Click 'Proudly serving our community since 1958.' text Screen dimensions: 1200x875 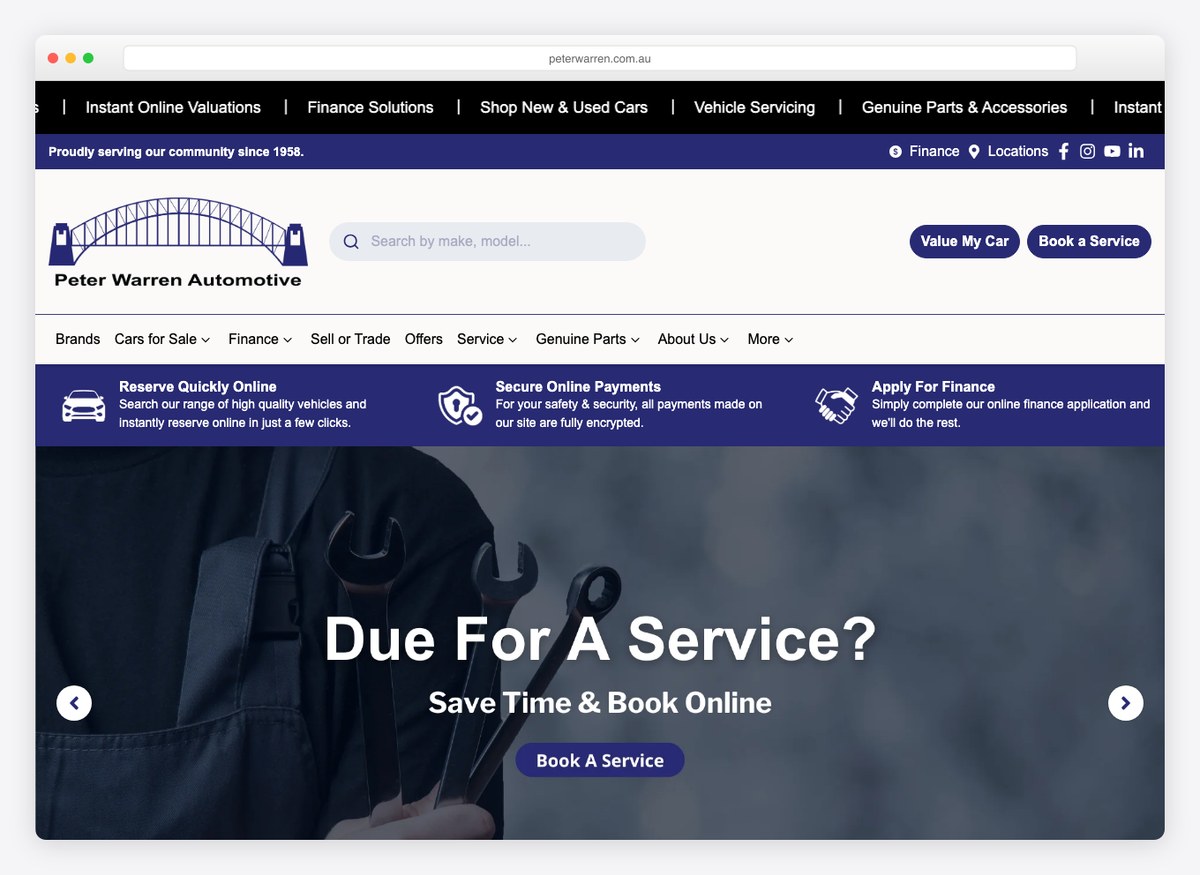[176, 152]
